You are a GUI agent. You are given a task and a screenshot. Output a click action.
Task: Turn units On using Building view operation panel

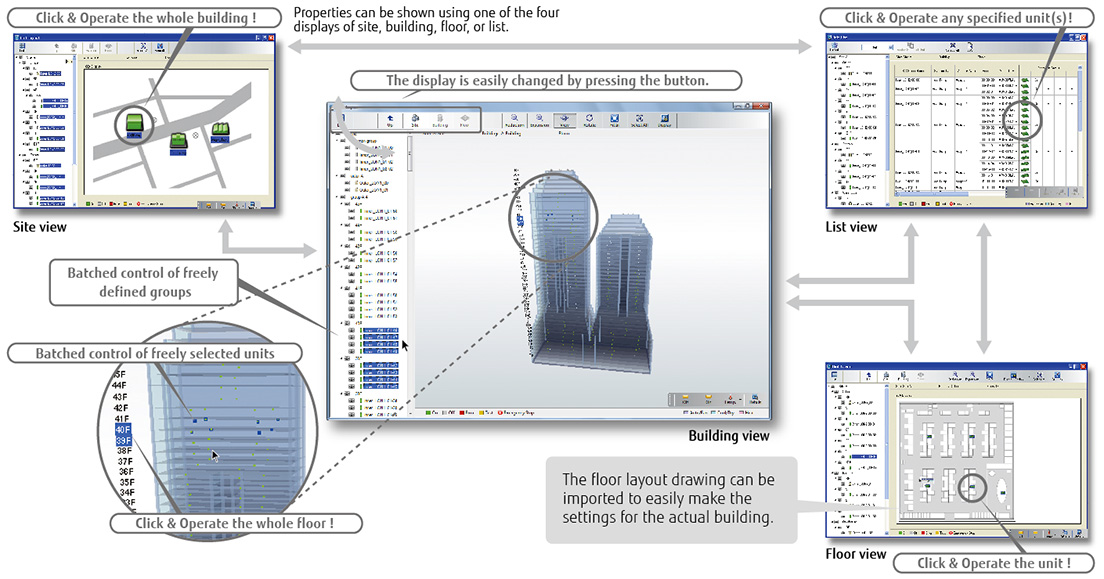(x=683, y=398)
